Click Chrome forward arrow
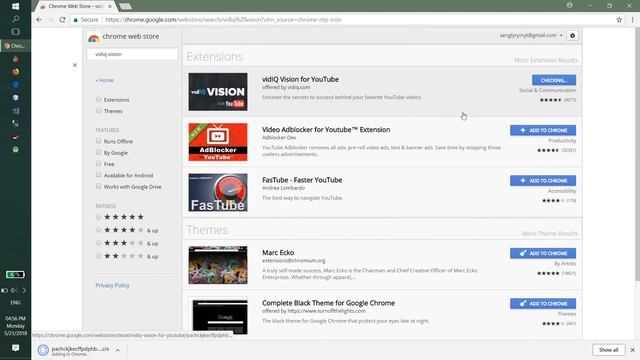Screen dimensions: 640x360 coord(51,20)
